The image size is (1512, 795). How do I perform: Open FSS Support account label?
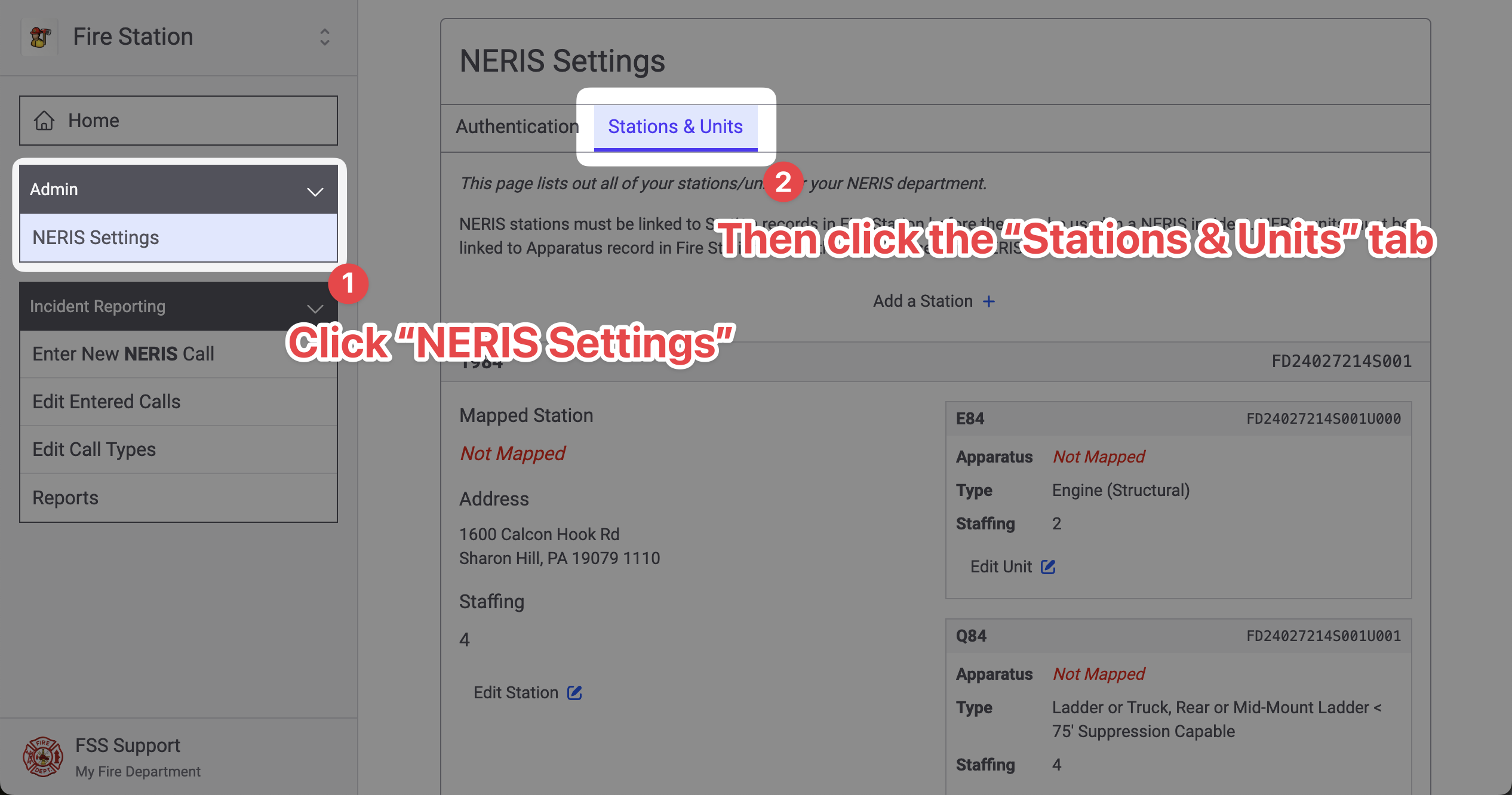click(x=127, y=745)
